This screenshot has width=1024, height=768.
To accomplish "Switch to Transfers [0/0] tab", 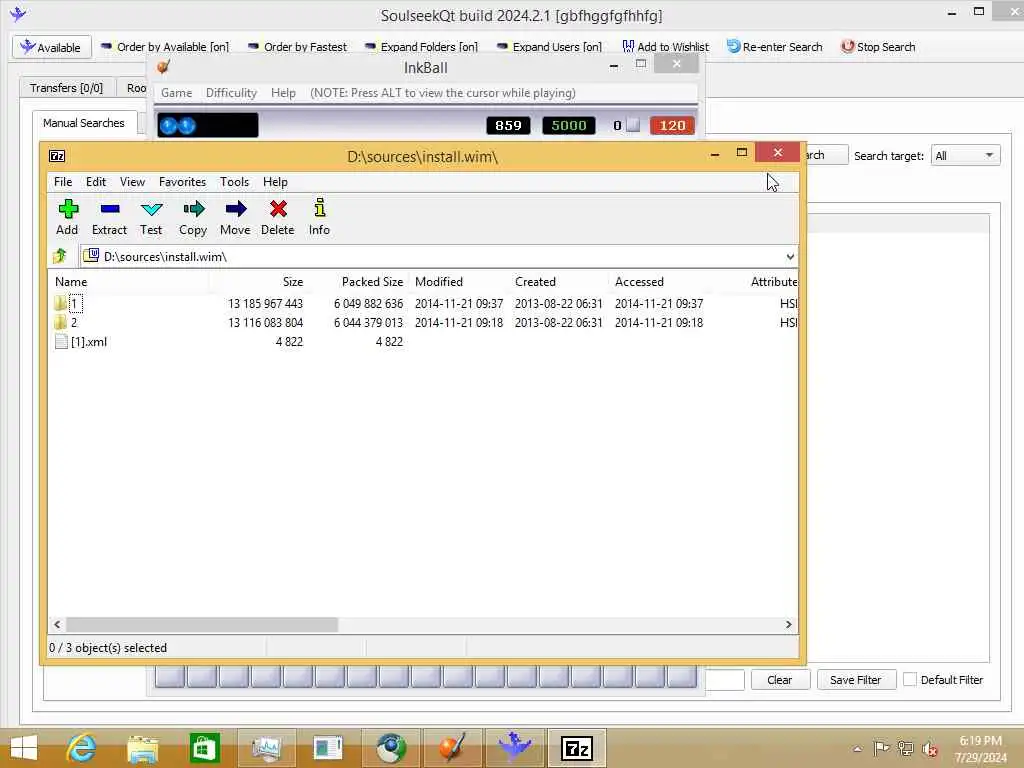I will pyautogui.click(x=67, y=88).
